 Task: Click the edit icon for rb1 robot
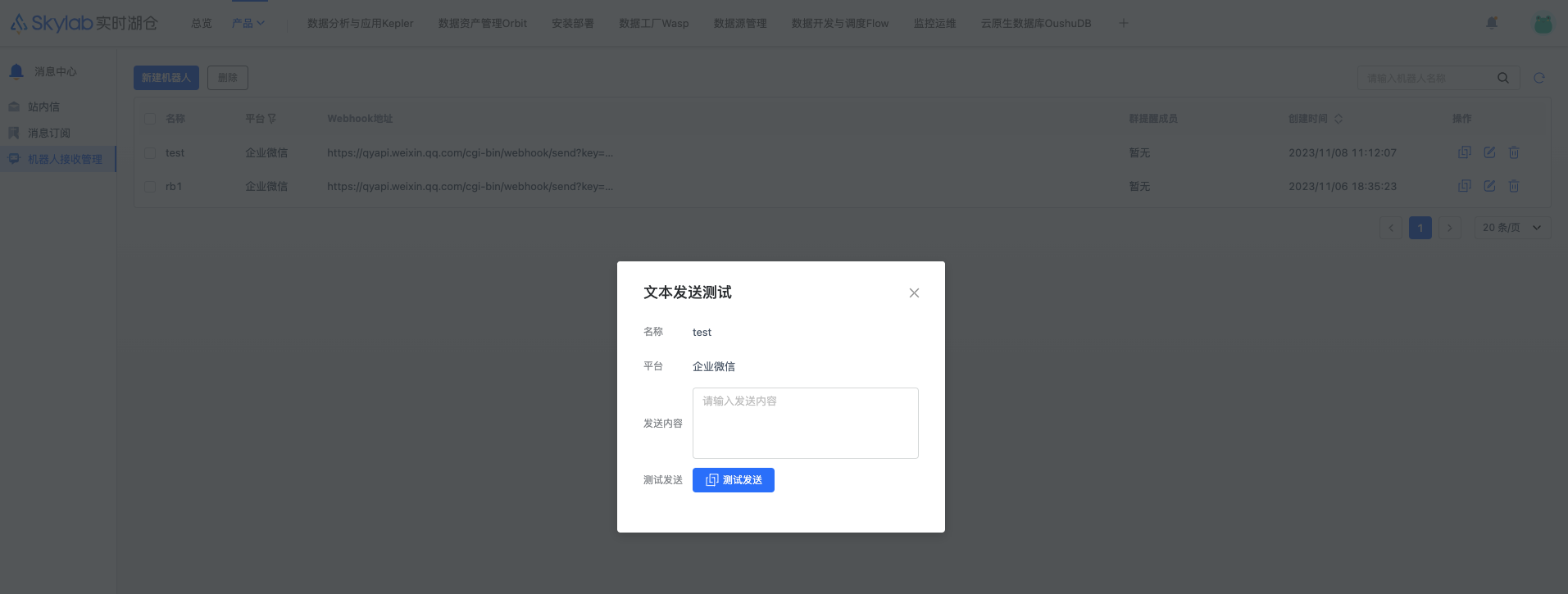pyautogui.click(x=1489, y=187)
